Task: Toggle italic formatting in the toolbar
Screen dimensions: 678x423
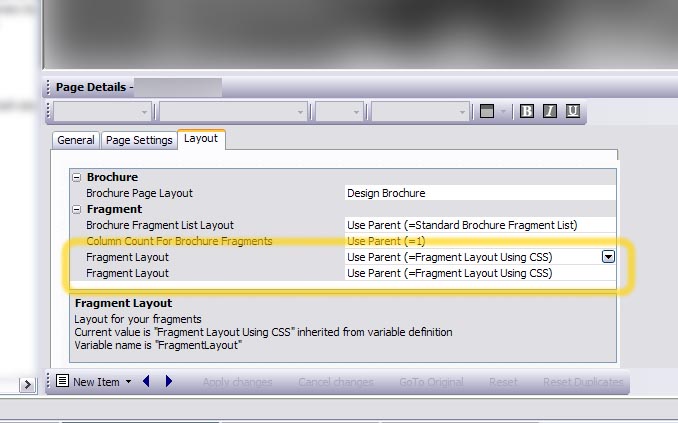Action: point(549,112)
